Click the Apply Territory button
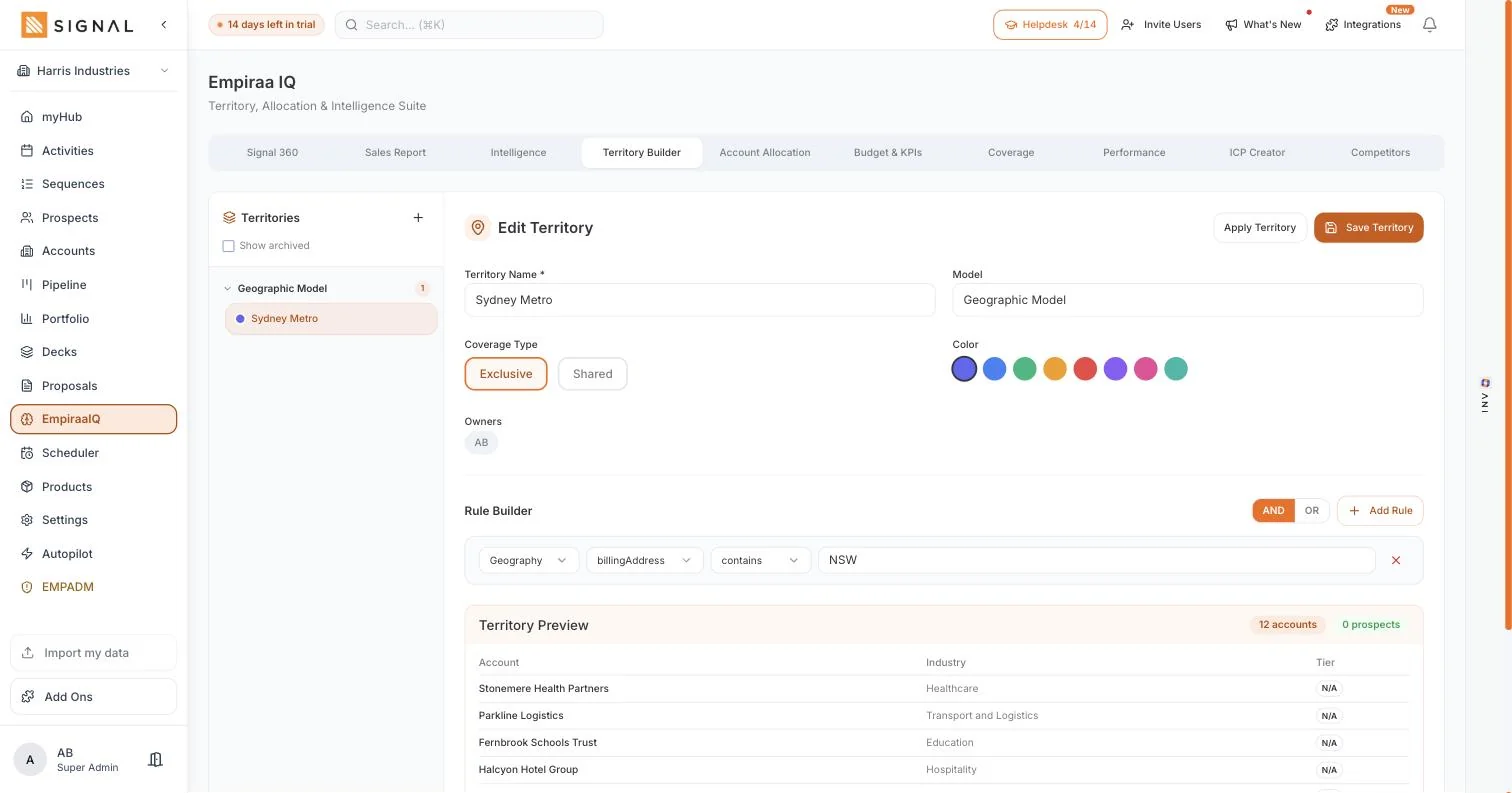1512x793 pixels. (x=1260, y=228)
